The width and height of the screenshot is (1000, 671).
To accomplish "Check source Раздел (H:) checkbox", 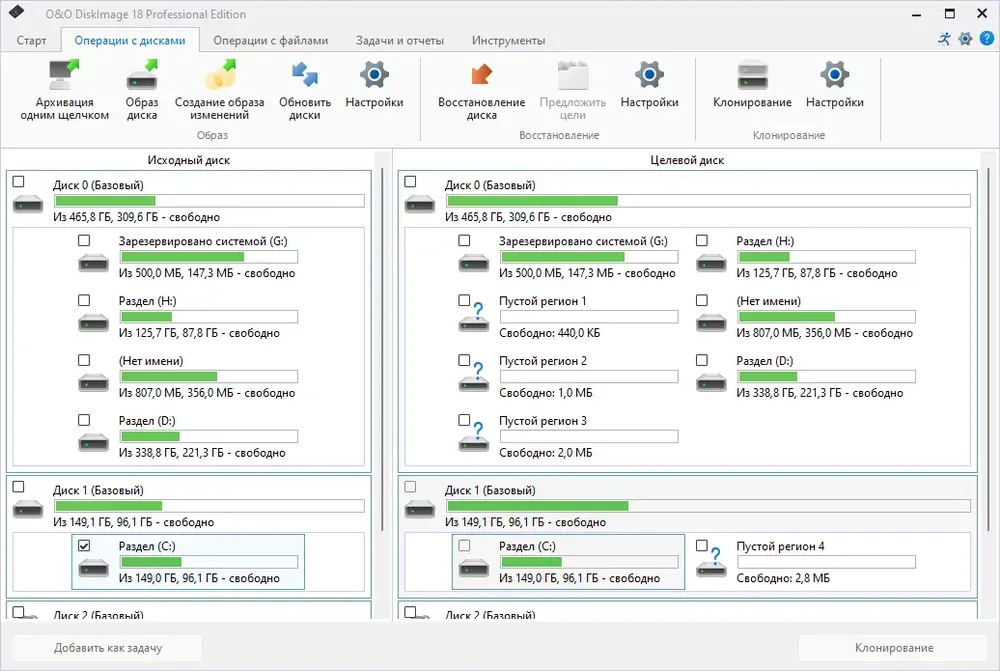I will [84, 300].
